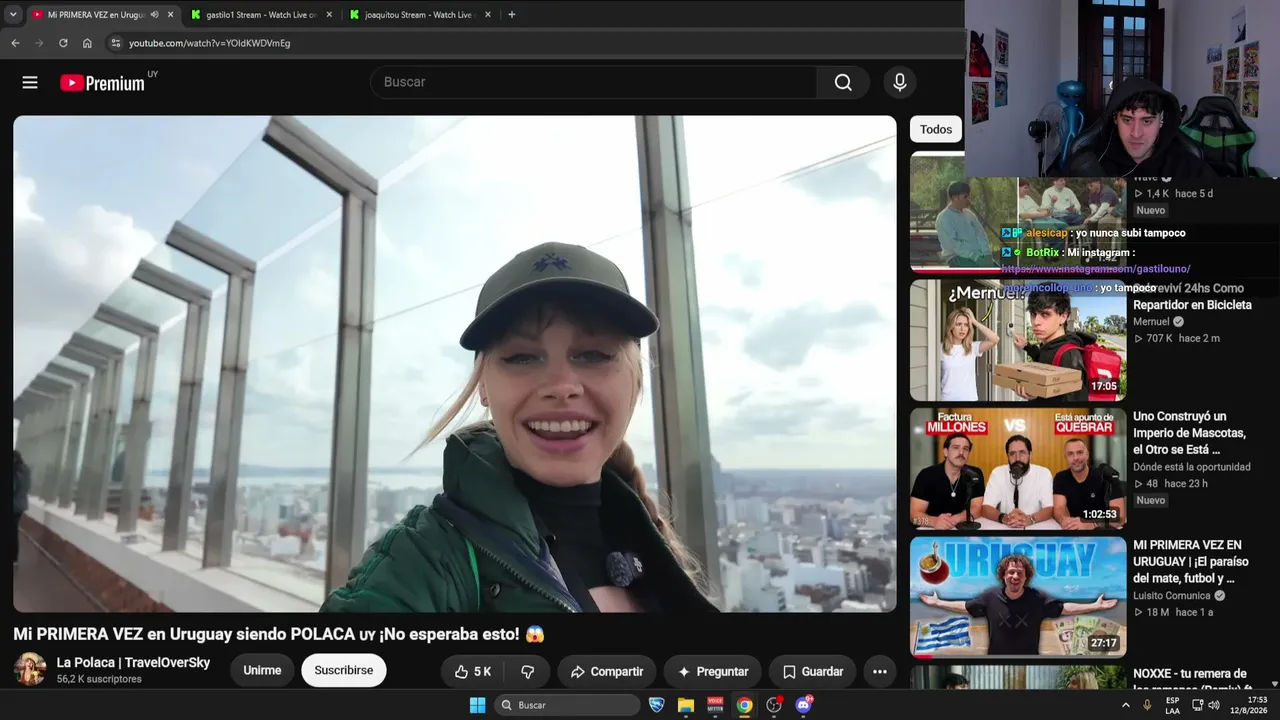Viewport: 1280px width, 720px height.
Task: Open La Polaca | TravelOverSky channel name
Action: 133,662
